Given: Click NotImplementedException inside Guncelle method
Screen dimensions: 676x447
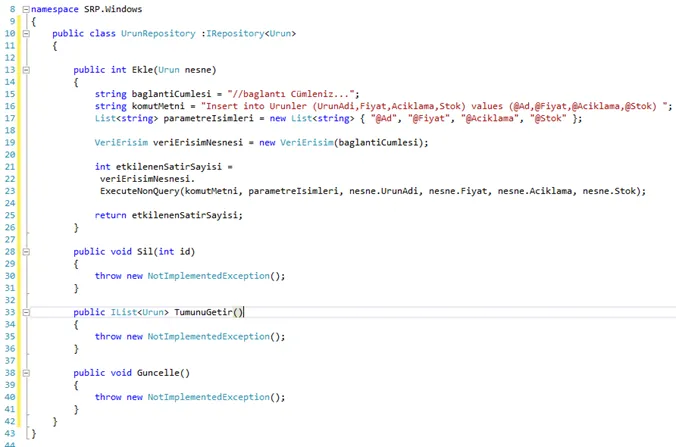Looking at the screenshot, I should pos(209,397).
